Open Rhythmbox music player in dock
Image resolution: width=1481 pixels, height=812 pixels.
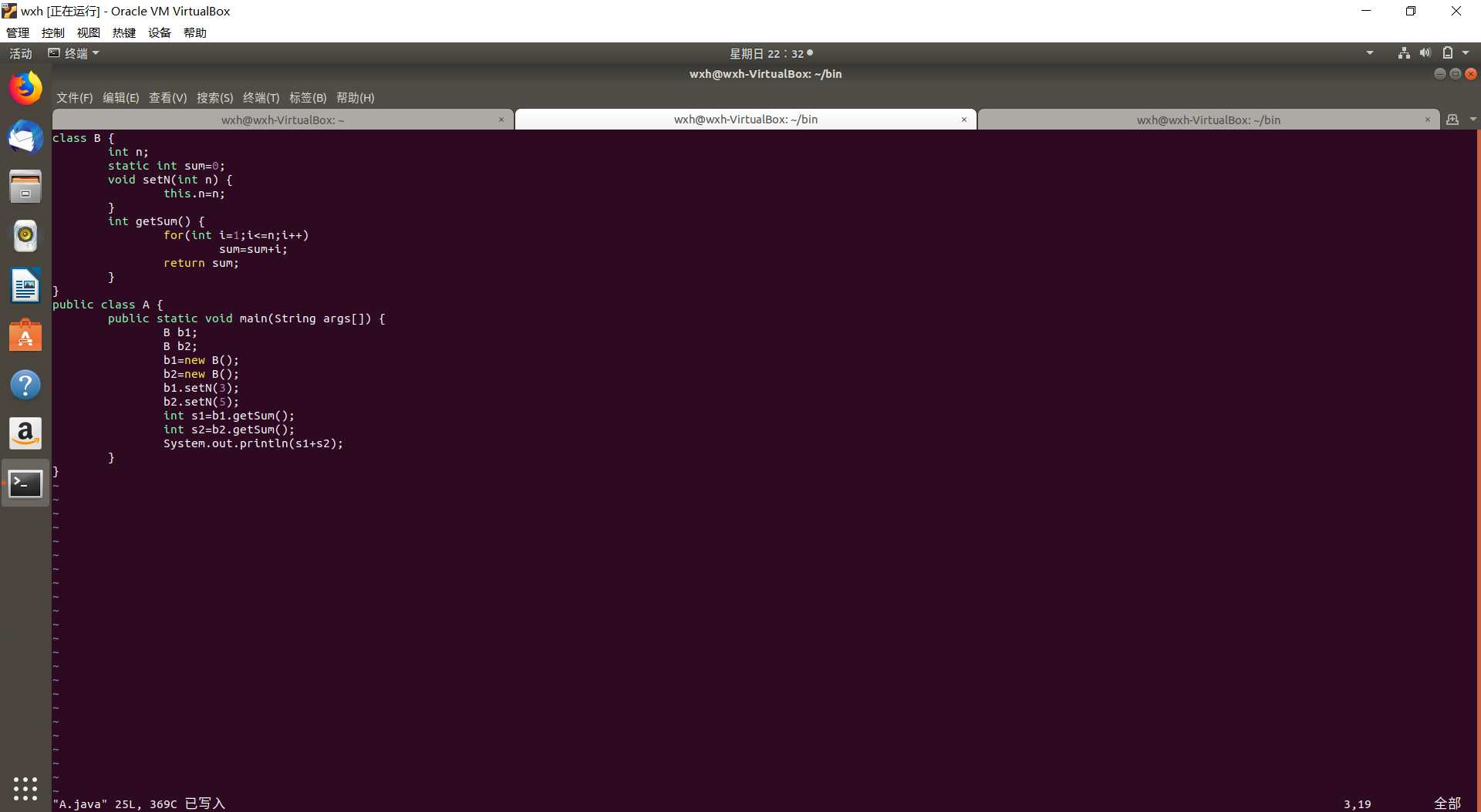click(x=25, y=236)
